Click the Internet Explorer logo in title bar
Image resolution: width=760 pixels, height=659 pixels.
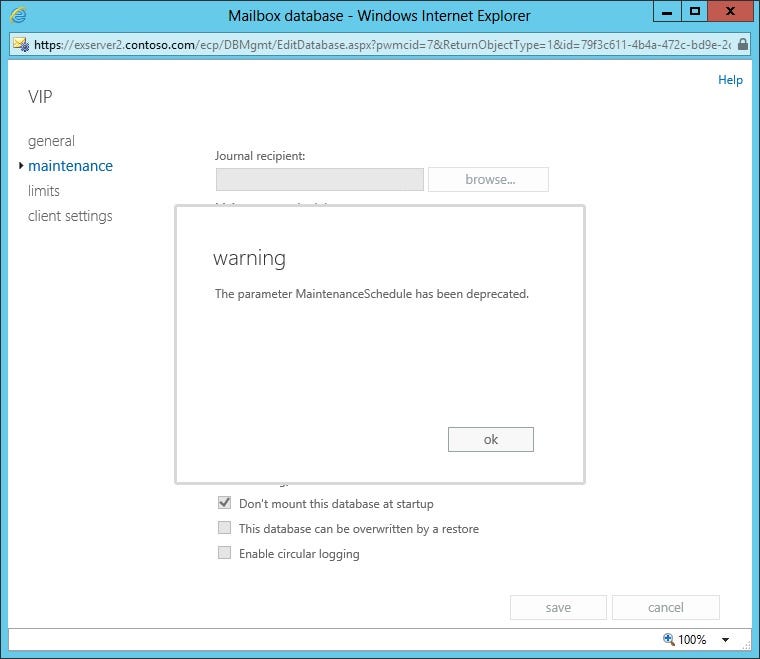tap(18, 16)
